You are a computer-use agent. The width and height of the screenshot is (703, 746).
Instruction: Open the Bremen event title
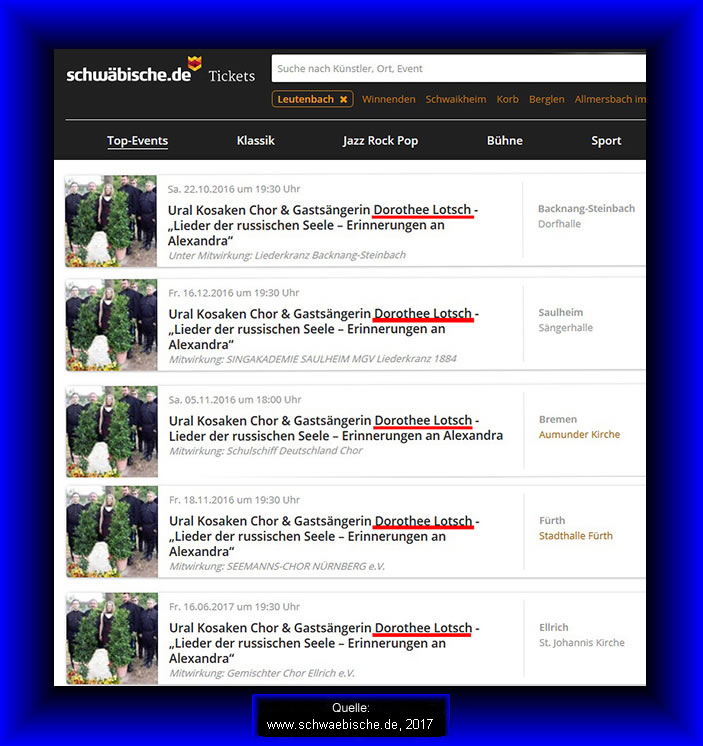point(336,428)
